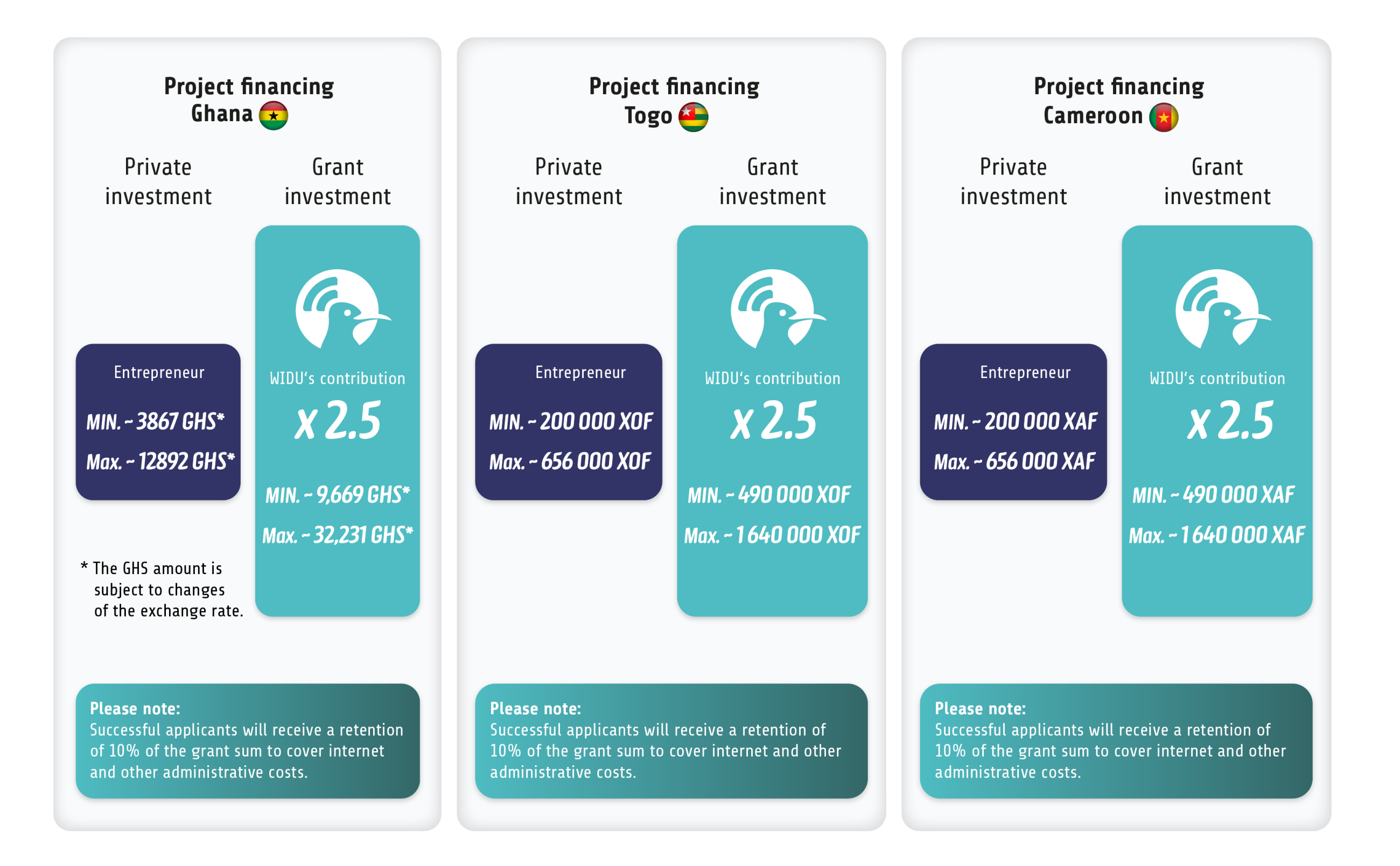Click the Cameroon flag icon

click(x=1164, y=117)
